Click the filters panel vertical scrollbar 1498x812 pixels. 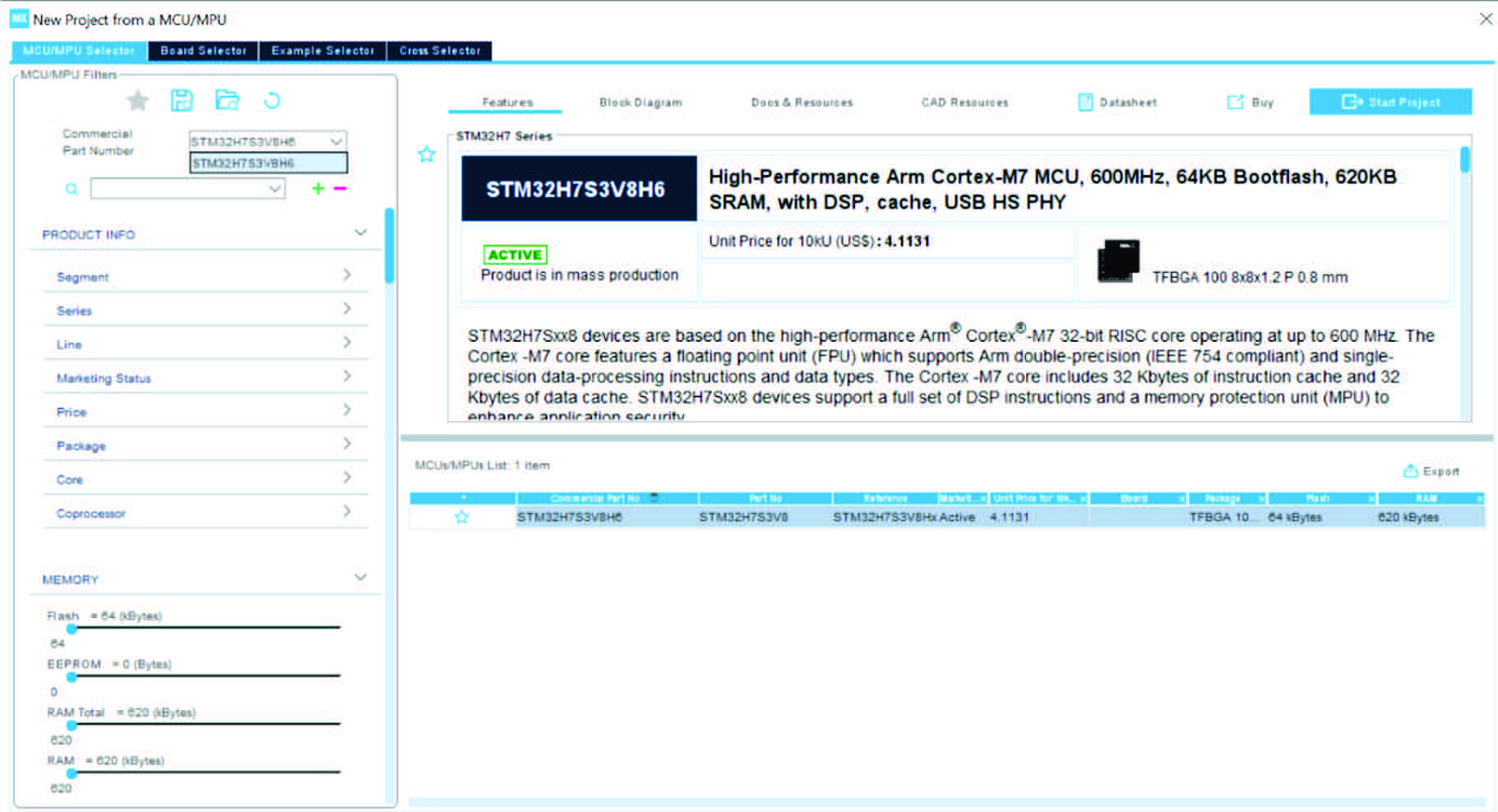pyautogui.click(x=389, y=246)
